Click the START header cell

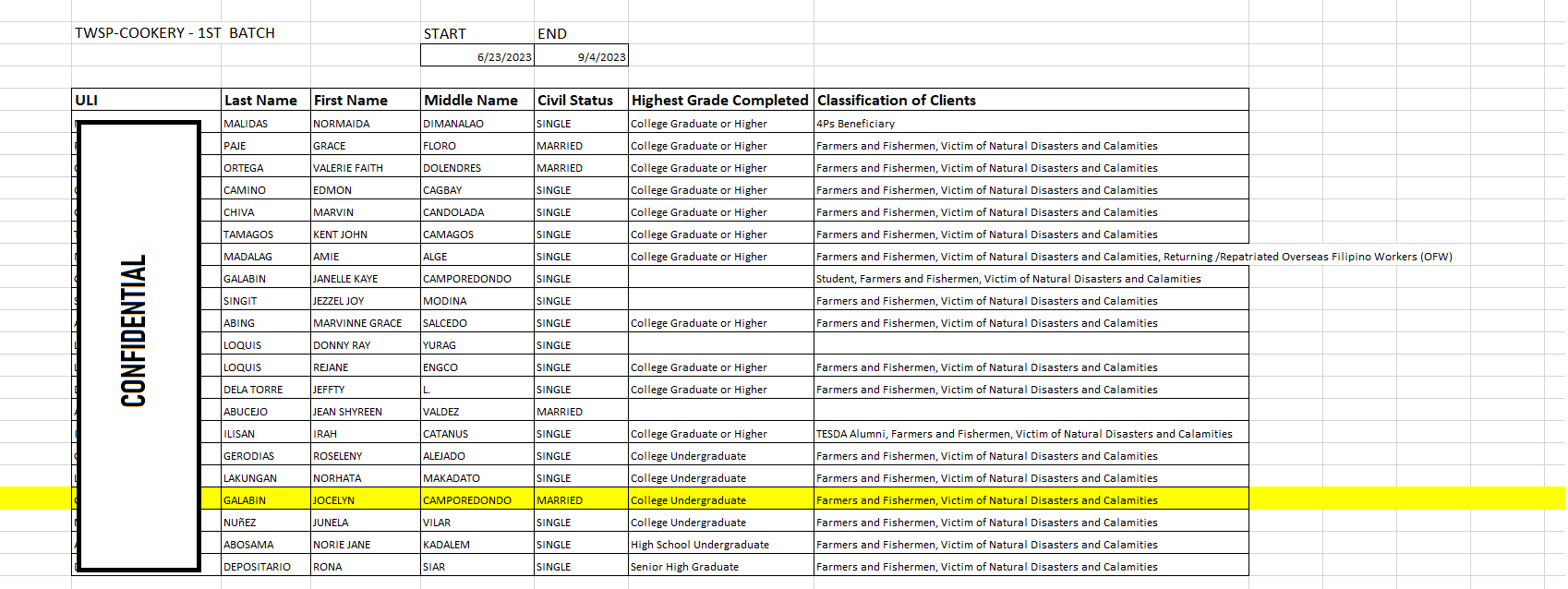pos(477,33)
